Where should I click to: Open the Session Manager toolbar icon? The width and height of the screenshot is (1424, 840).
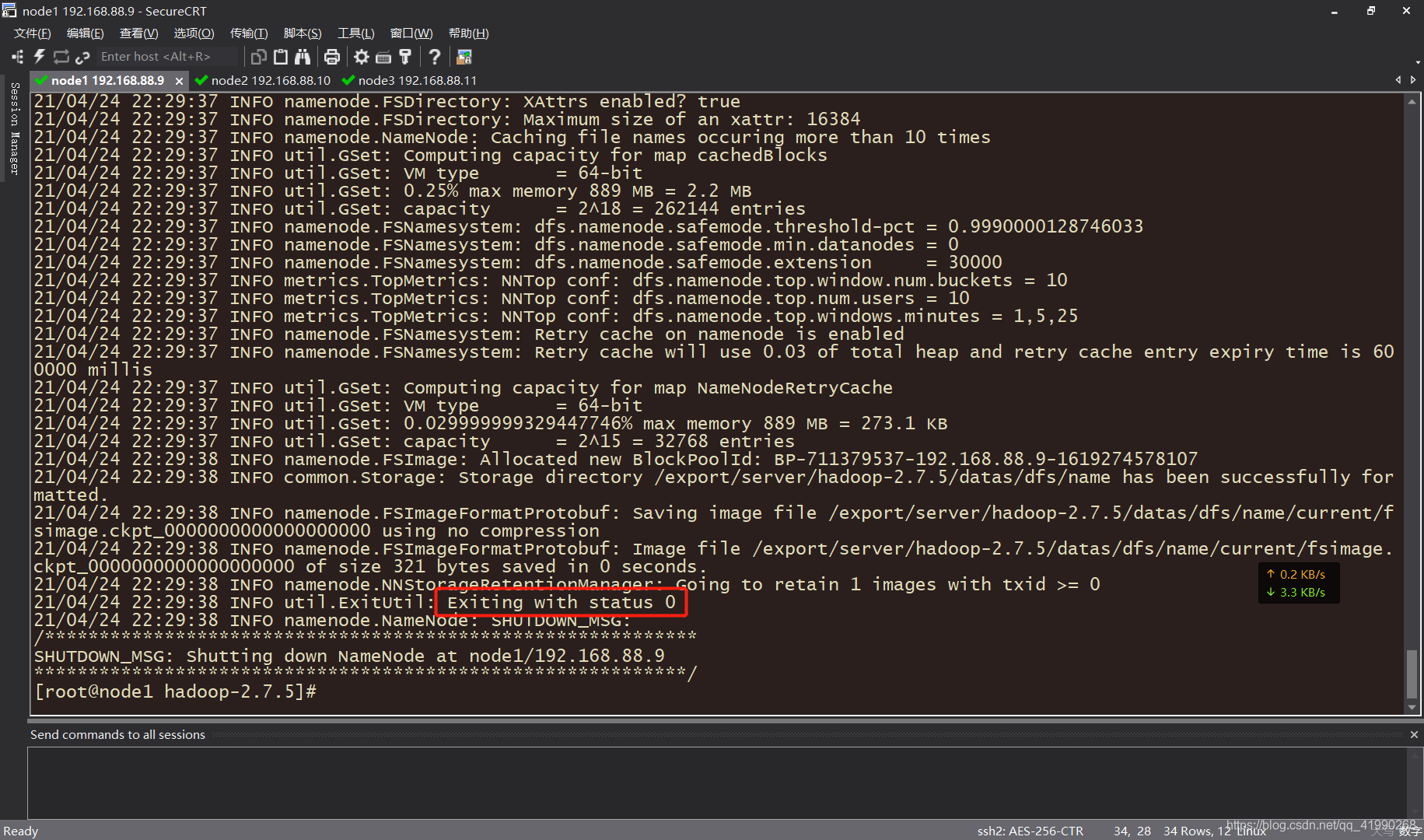(17, 57)
